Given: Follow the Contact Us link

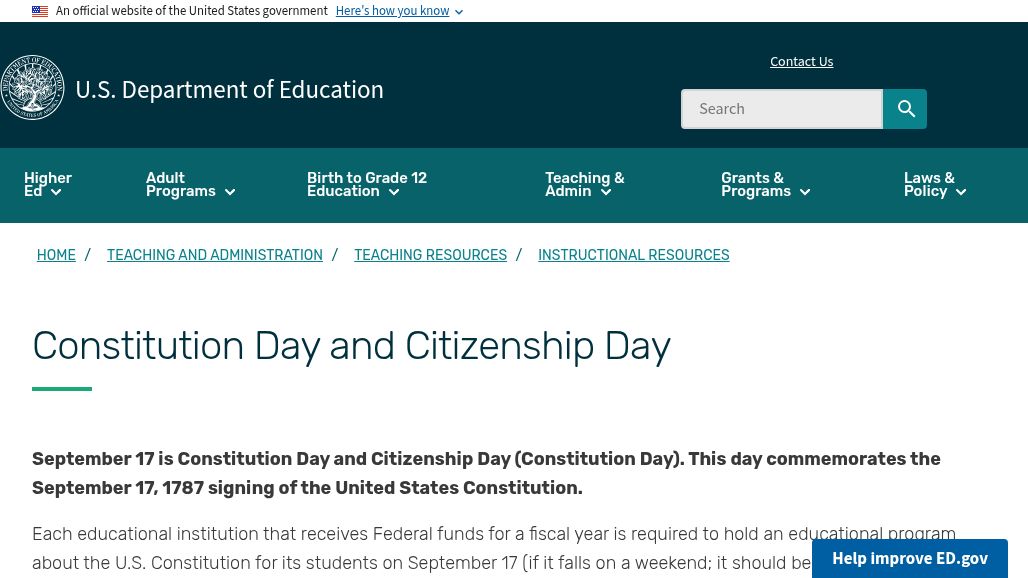Looking at the screenshot, I should pyautogui.click(x=801, y=62).
